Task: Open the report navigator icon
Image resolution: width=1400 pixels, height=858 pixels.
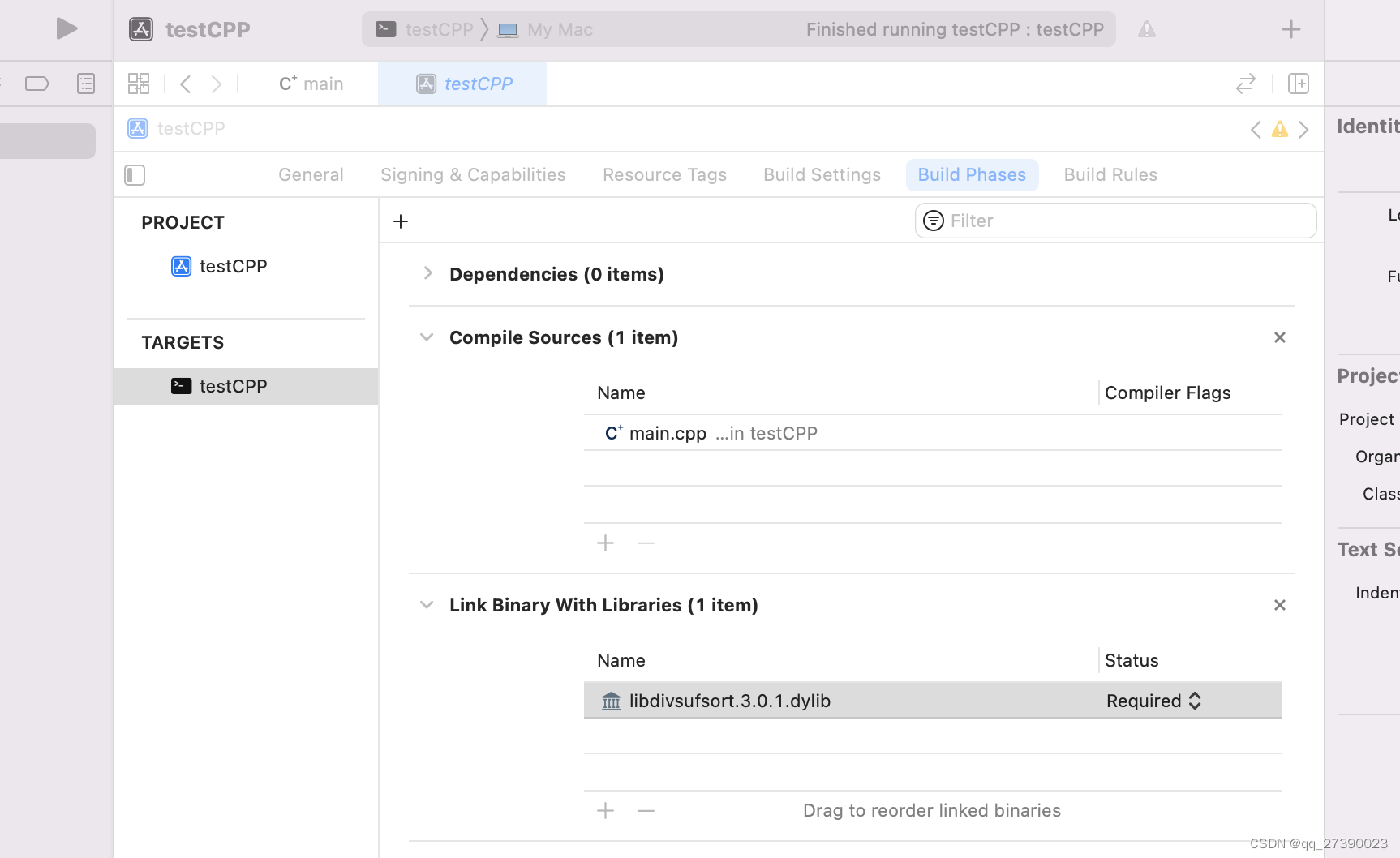Action: [x=86, y=84]
